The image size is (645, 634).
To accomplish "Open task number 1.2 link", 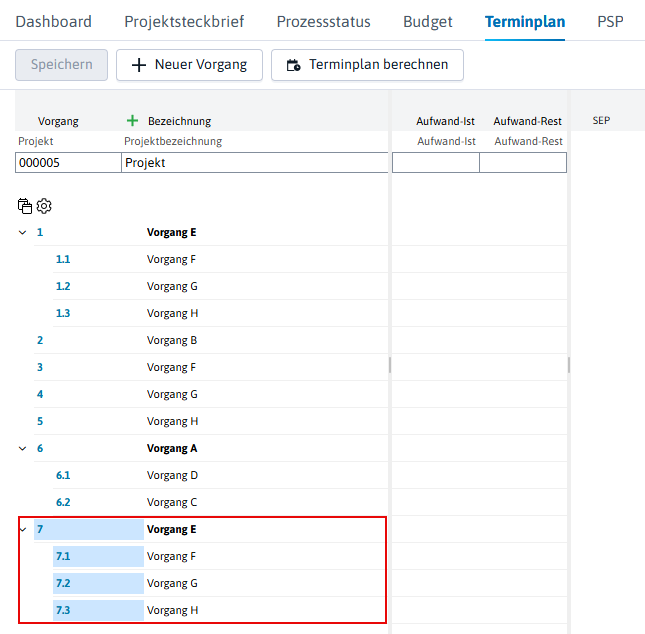I will coord(63,286).
